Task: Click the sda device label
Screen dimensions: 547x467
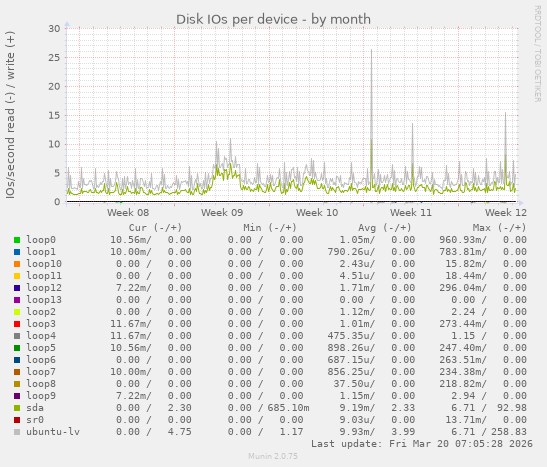Action: coord(35,408)
